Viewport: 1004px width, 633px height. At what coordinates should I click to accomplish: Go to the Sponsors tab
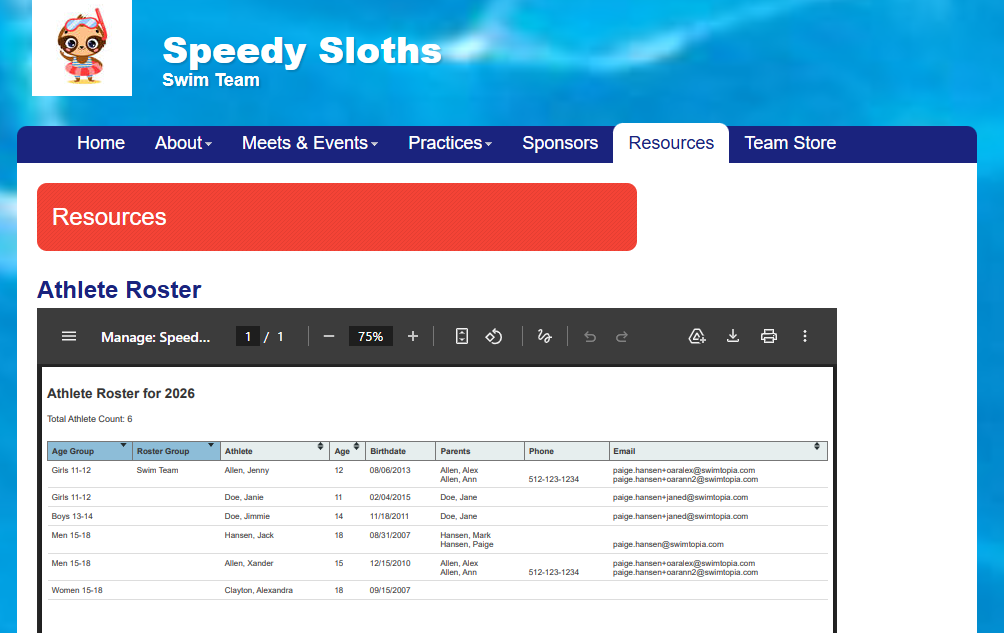(560, 143)
